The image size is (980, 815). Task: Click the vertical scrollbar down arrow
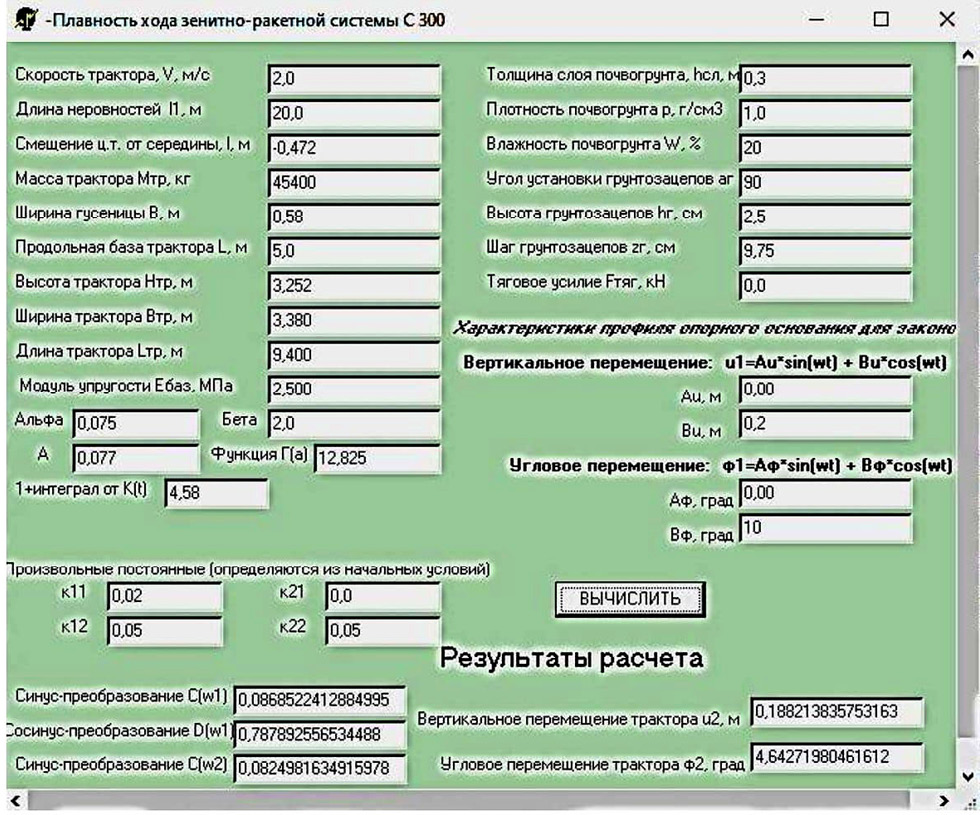(968, 776)
